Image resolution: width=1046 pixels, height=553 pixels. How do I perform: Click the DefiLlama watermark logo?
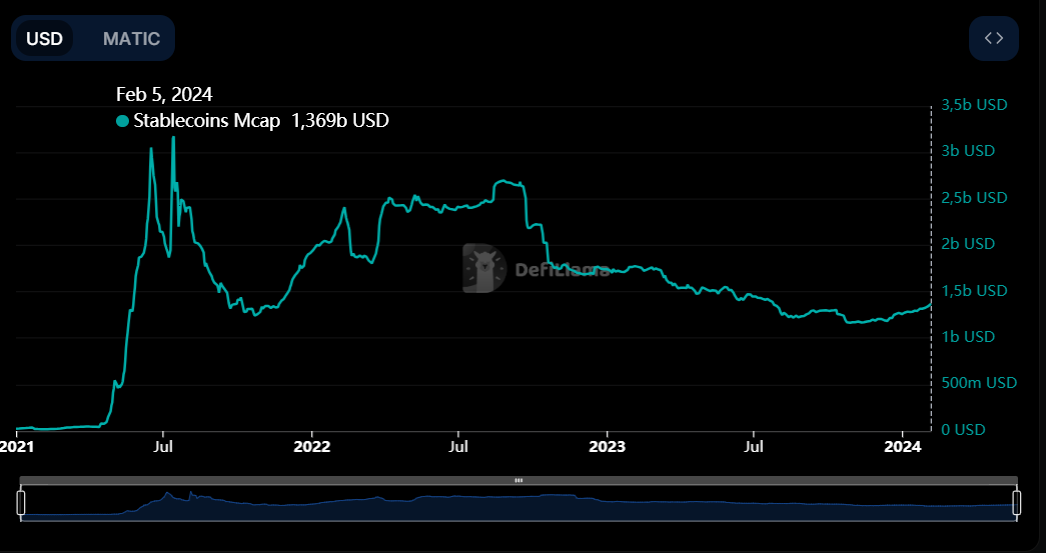(484, 268)
